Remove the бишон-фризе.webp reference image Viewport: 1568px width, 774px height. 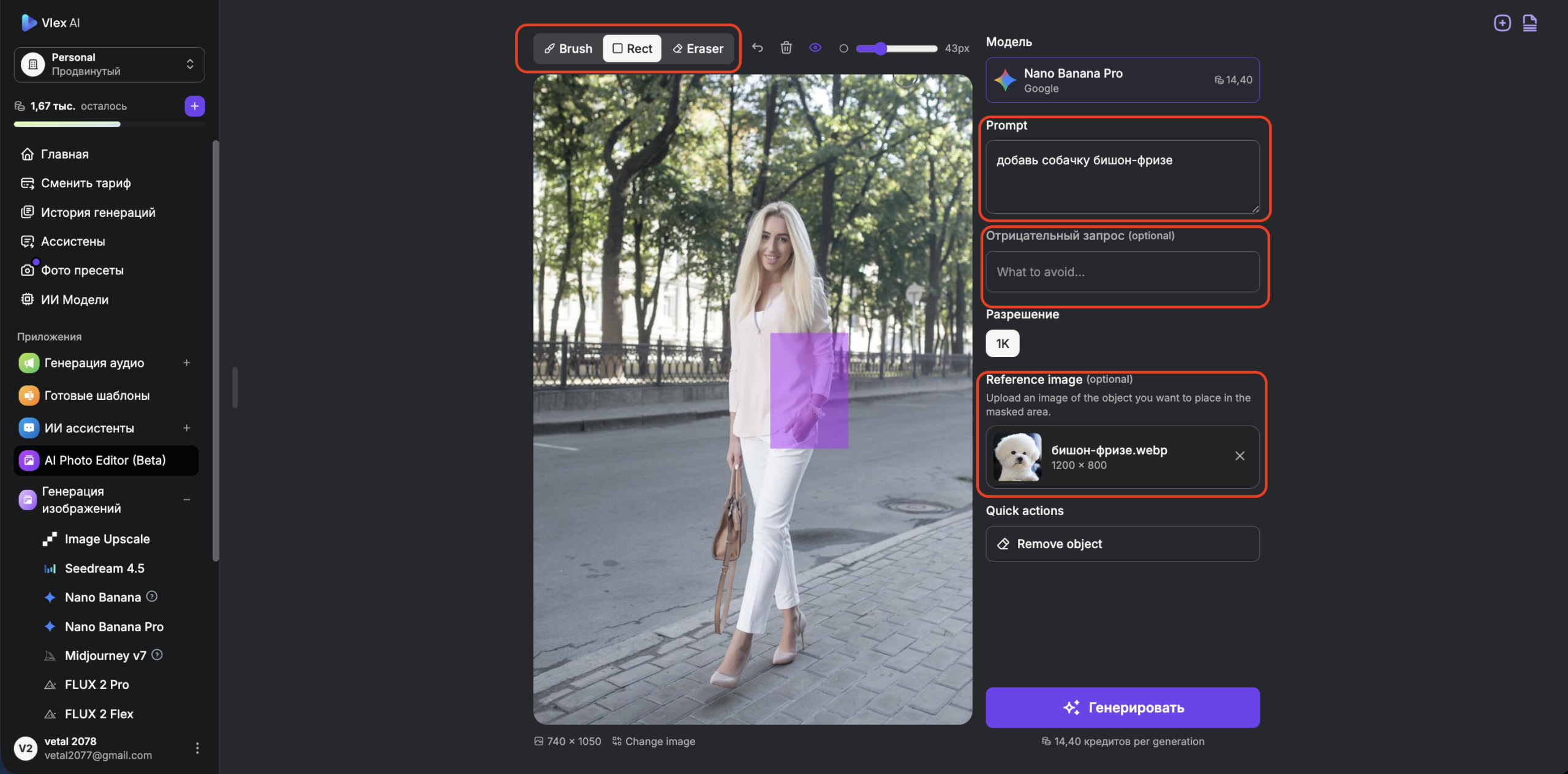1240,456
